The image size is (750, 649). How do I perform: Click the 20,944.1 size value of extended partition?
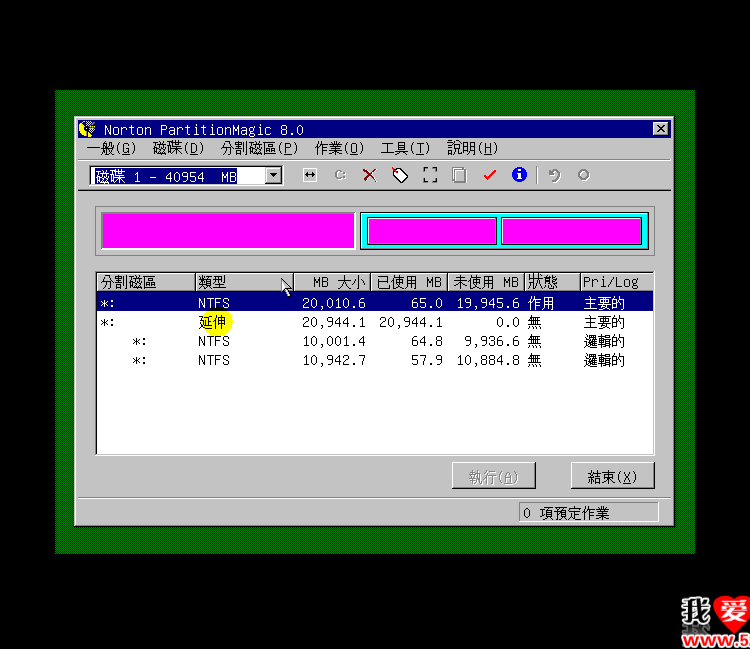[x=334, y=322]
